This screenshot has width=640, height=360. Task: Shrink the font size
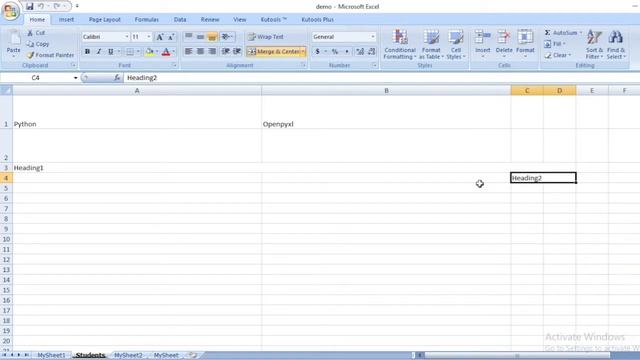[171, 37]
